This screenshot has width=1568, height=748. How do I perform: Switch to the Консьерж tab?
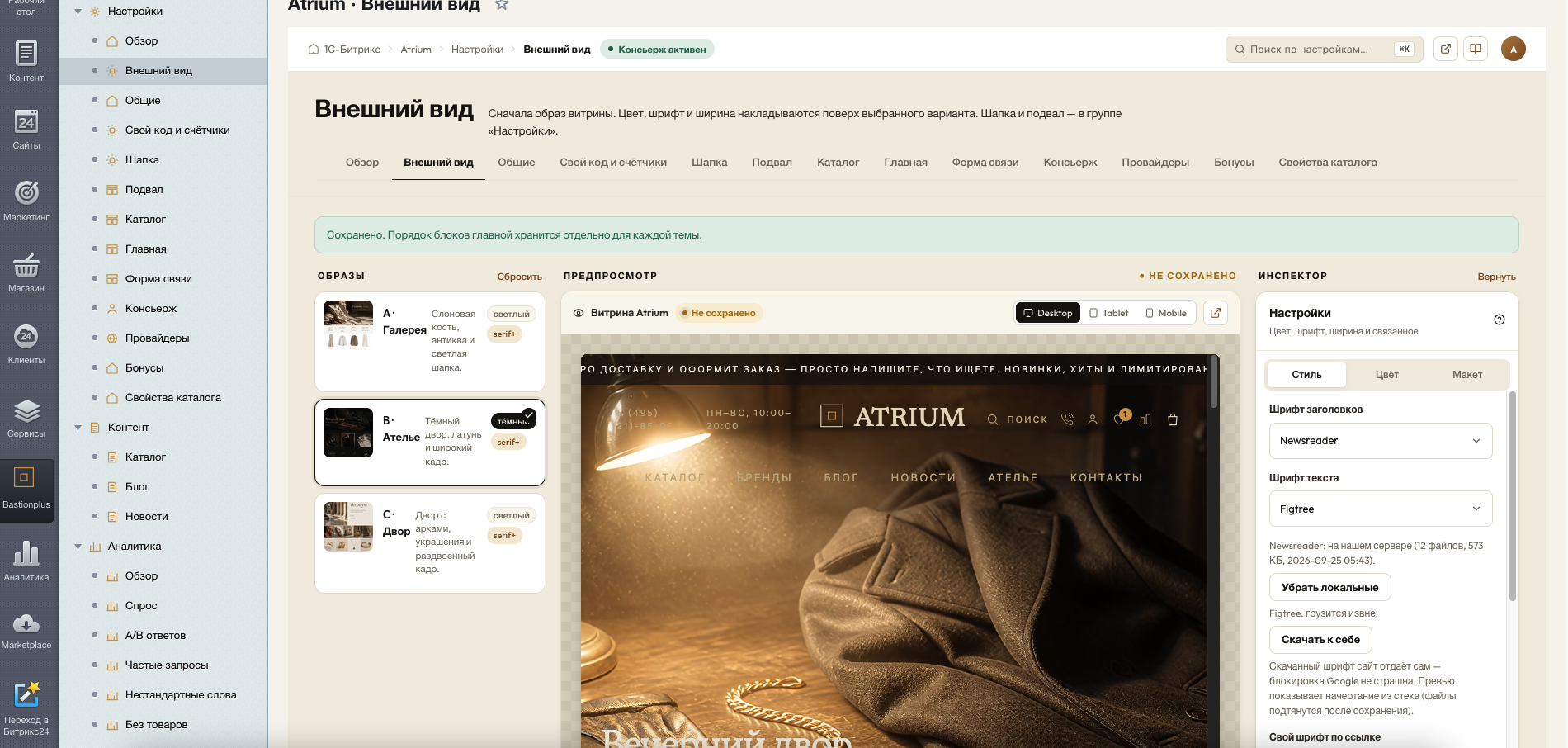point(1070,163)
